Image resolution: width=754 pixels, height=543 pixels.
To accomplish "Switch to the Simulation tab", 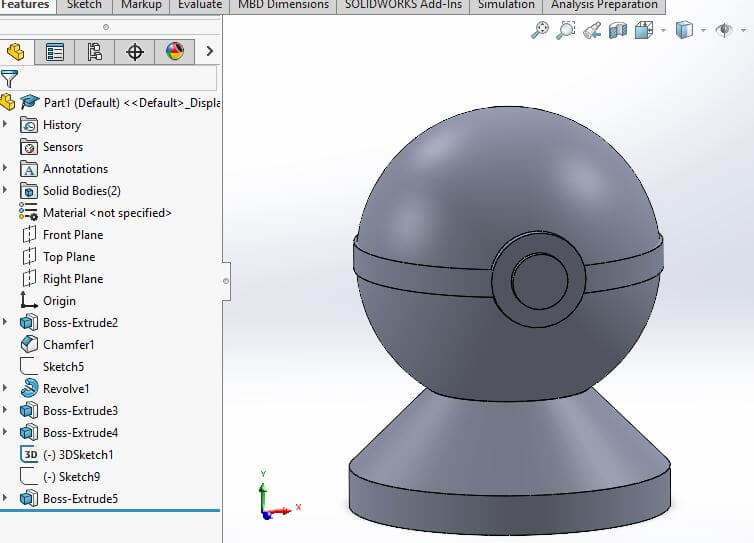I will [506, 5].
